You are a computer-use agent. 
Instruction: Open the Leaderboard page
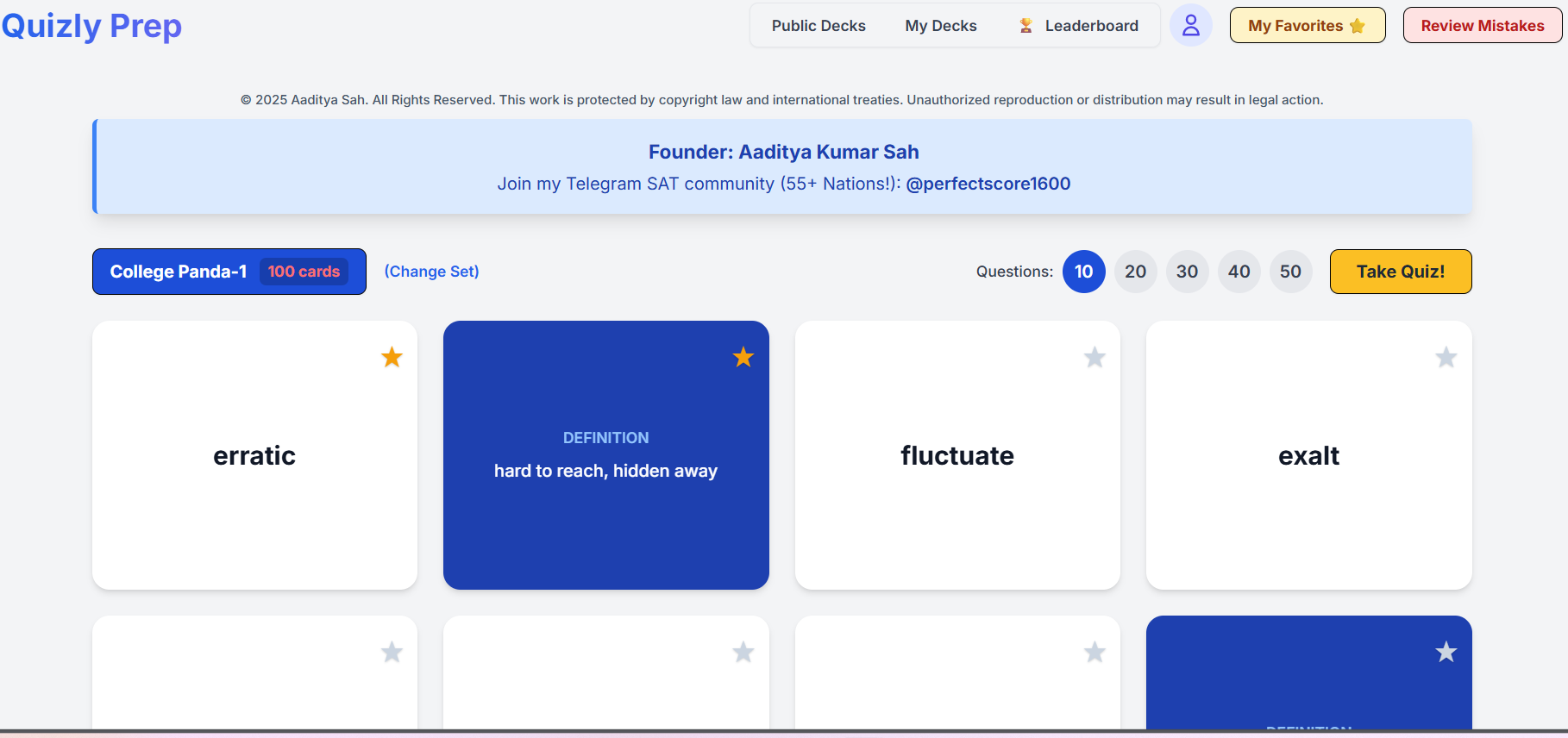coord(1079,26)
